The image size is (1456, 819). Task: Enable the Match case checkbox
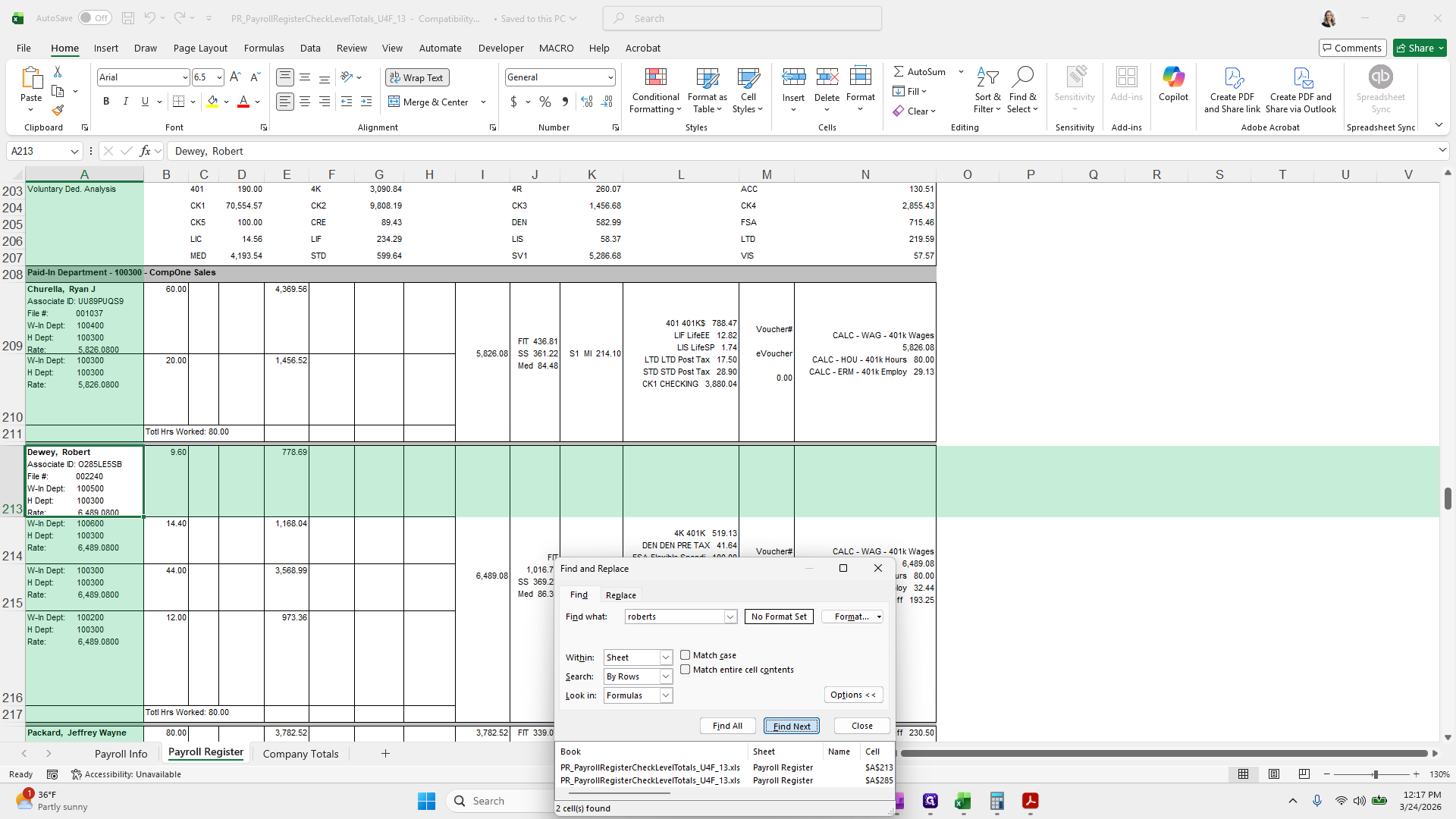tap(685, 655)
